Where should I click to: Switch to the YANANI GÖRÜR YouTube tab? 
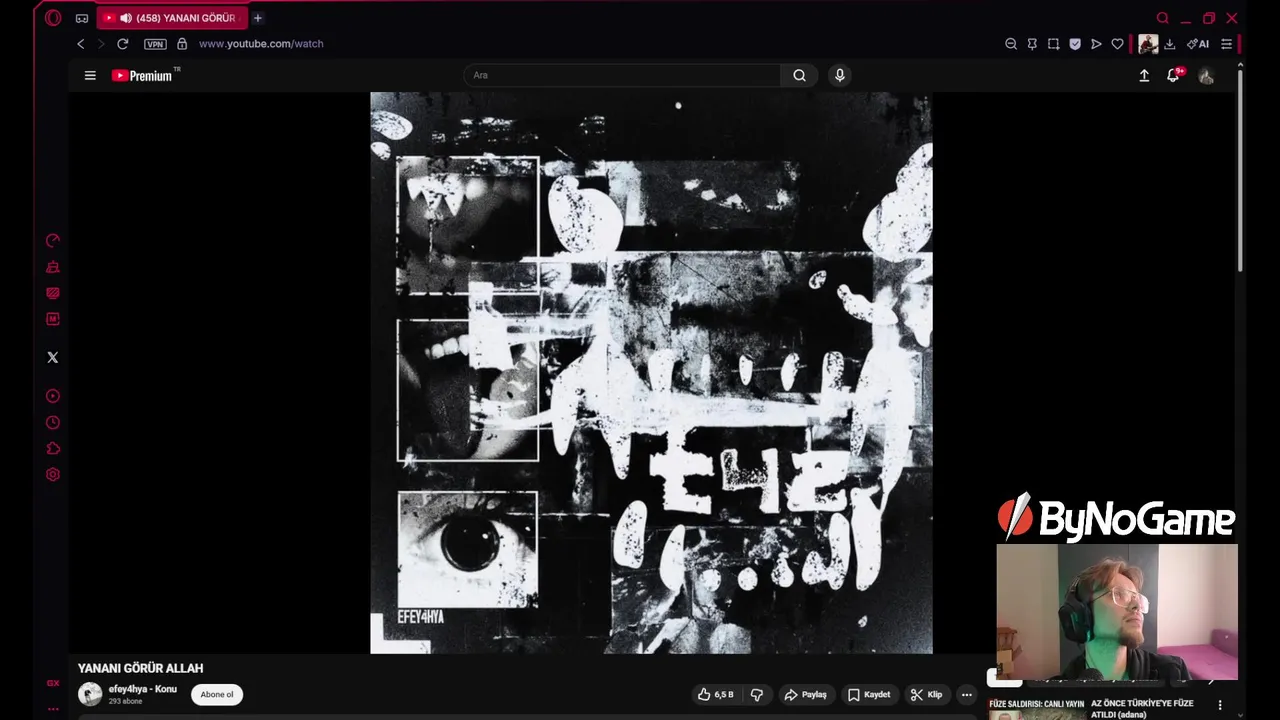(x=185, y=18)
